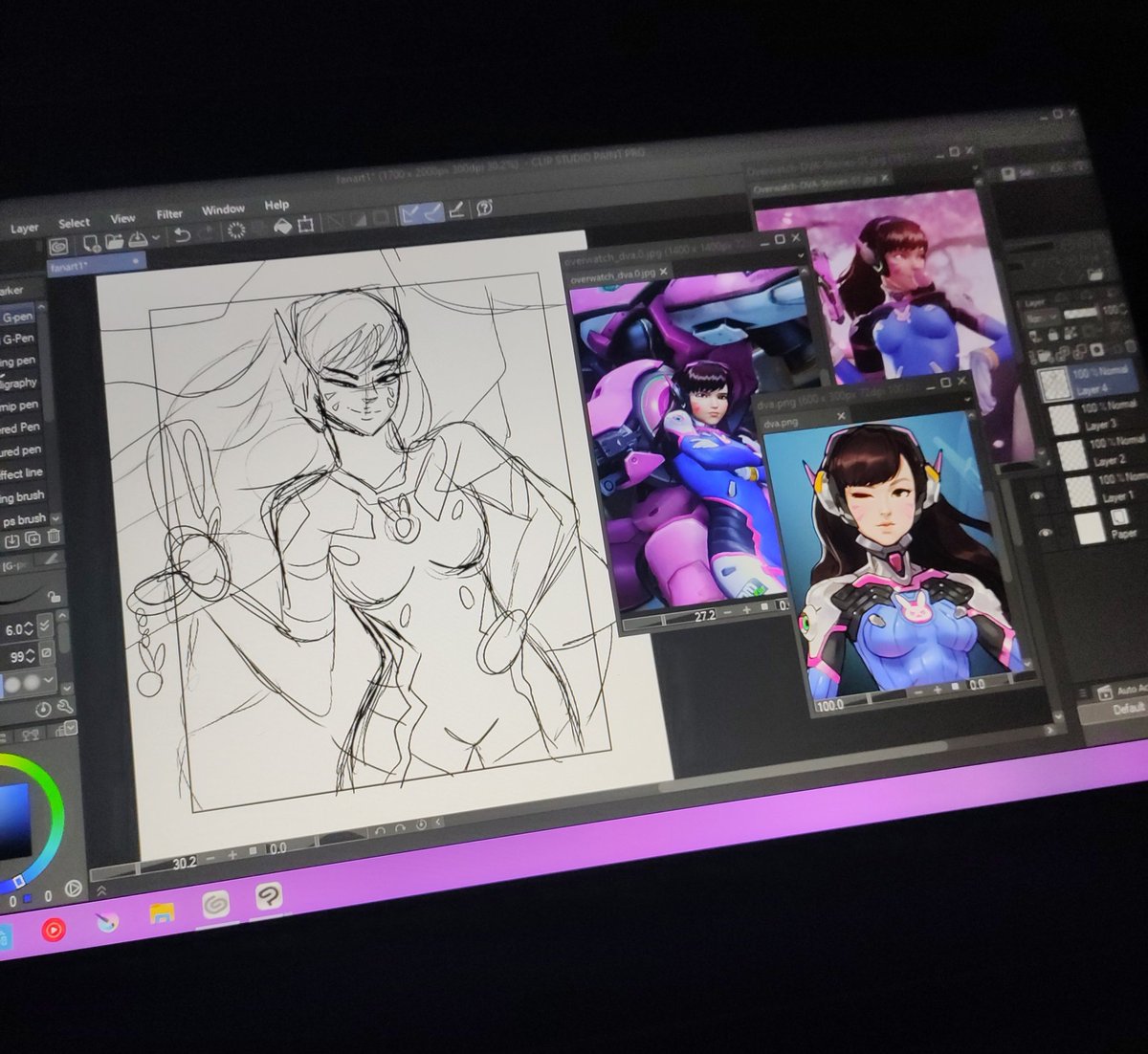Delete sub tool with trash icon
Viewport: 1148px width, 1054px height.
(x=55, y=538)
